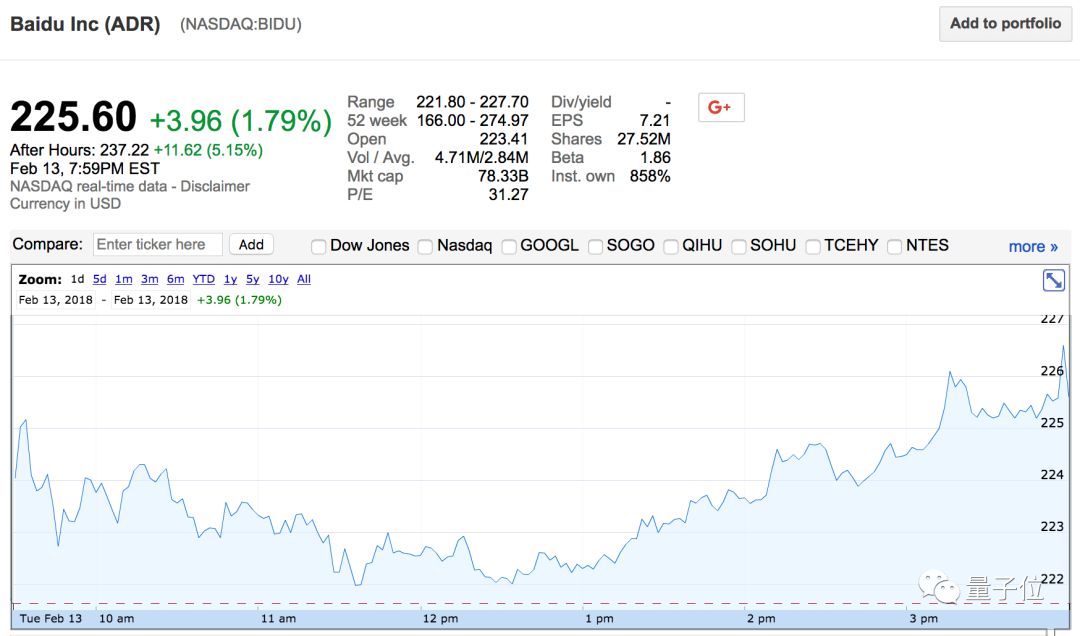Click the start date 'Feb 13, 2018' field
Image resolution: width=1080 pixels, height=636 pixels.
56,300
